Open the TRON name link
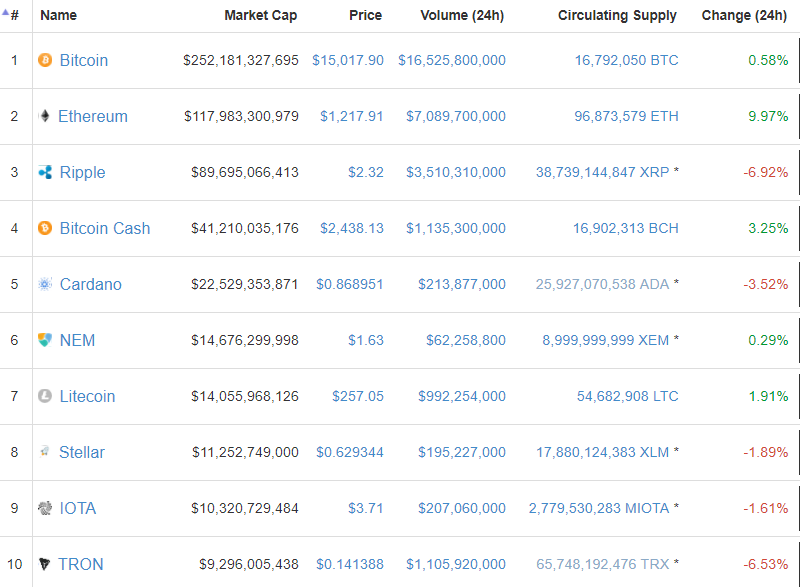 [x=81, y=564]
